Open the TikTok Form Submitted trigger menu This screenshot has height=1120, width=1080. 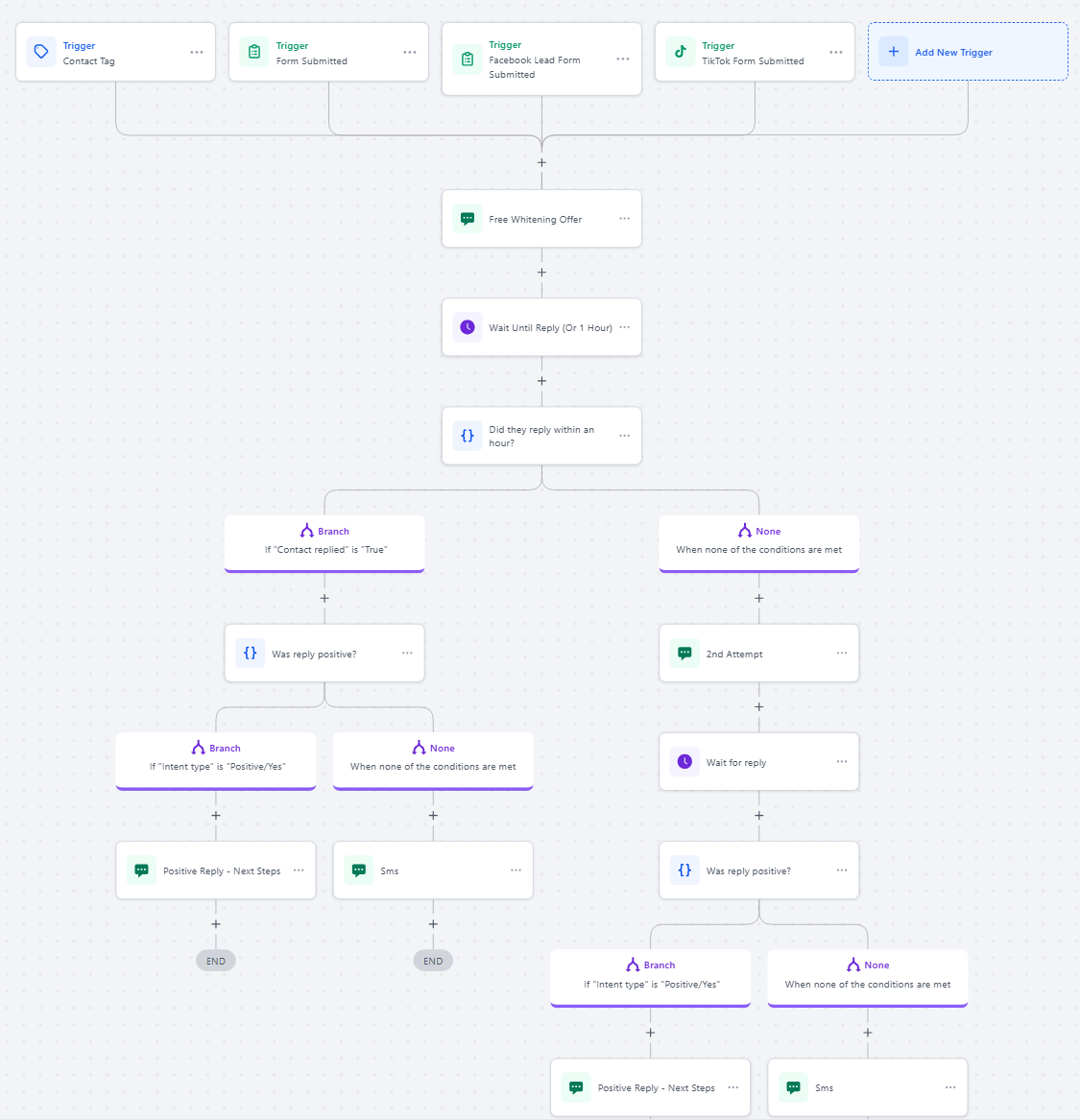pos(836,53)
